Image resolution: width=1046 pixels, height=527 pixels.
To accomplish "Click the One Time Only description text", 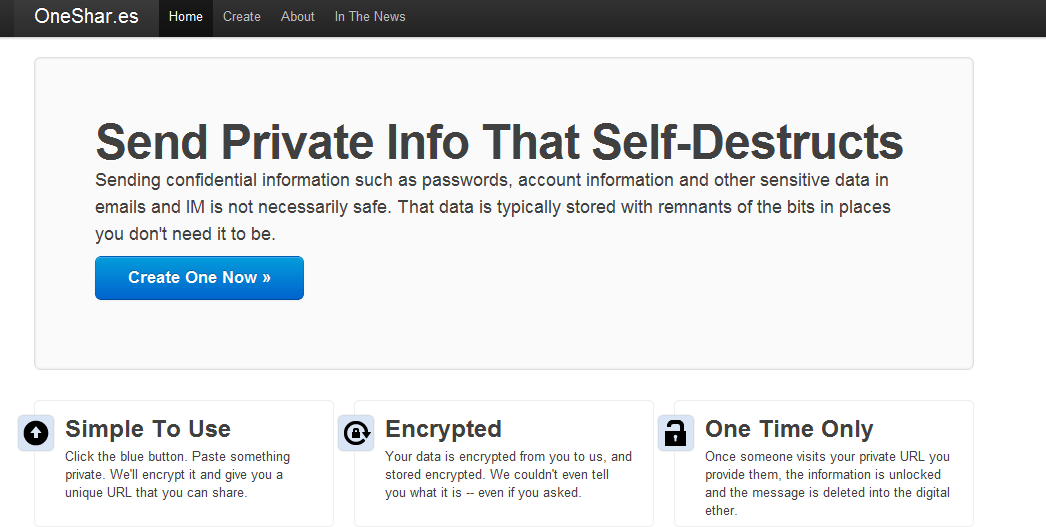I will point(827,484).
